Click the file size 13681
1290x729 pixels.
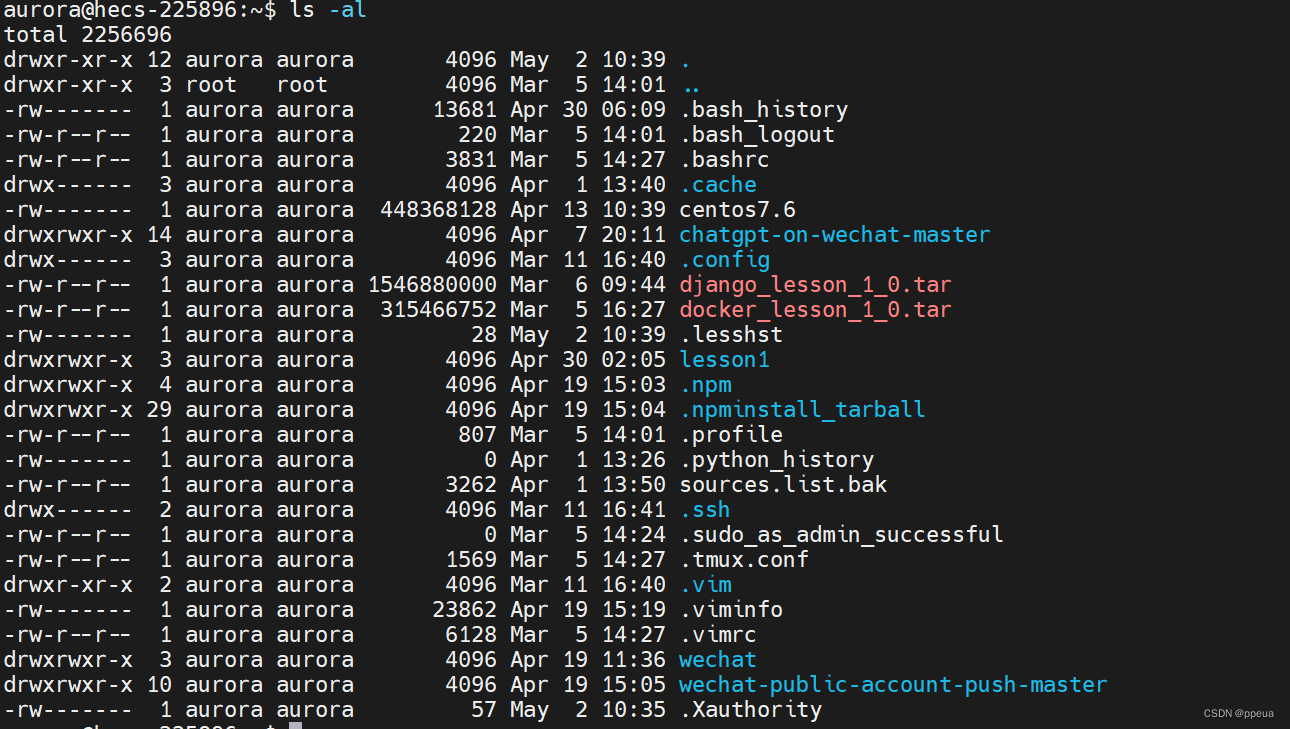pos(464,110)
